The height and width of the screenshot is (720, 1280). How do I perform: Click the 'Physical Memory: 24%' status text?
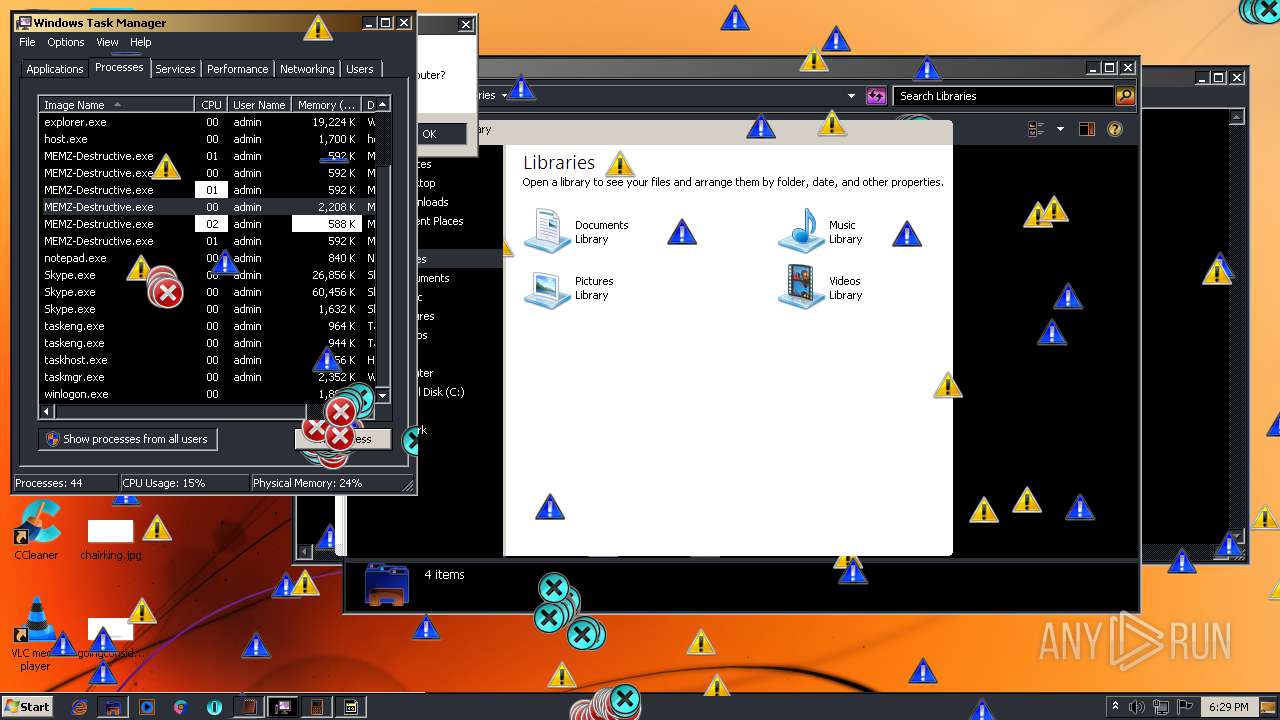click(307, 483)
